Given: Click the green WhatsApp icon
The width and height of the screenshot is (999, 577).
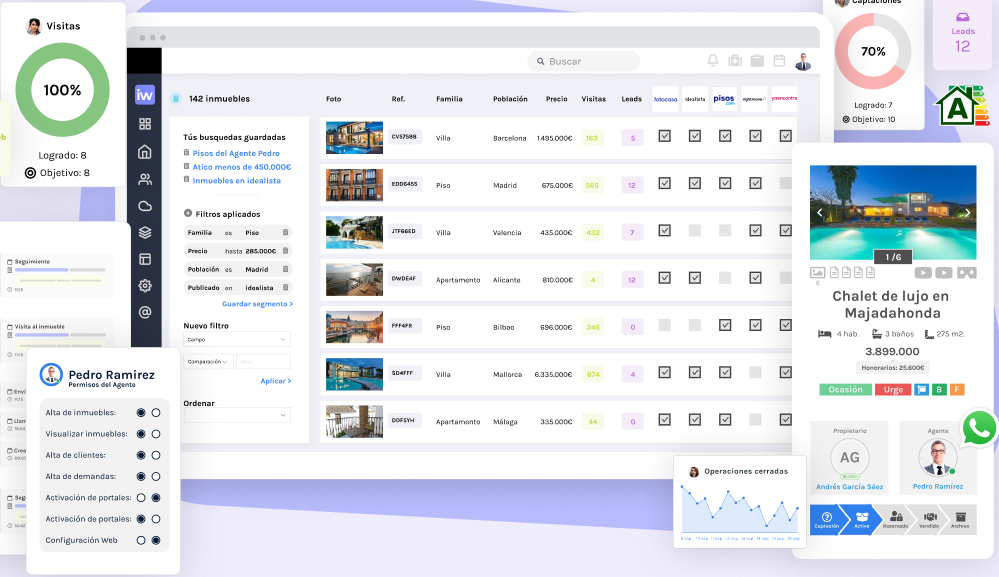Looking at the screenshot, I should click(979, 429).
